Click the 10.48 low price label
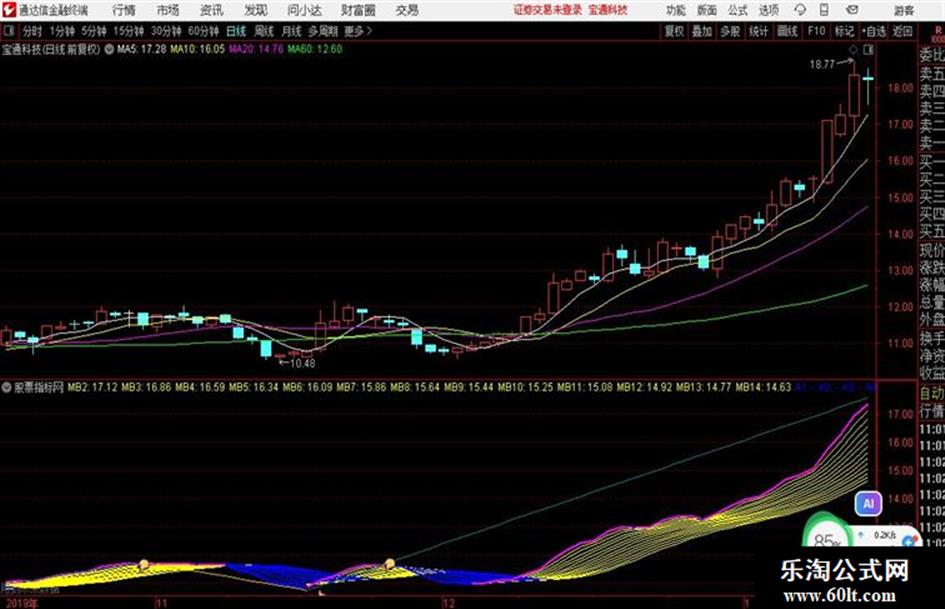This screenshot has height=609, width=945. [303, 363]
